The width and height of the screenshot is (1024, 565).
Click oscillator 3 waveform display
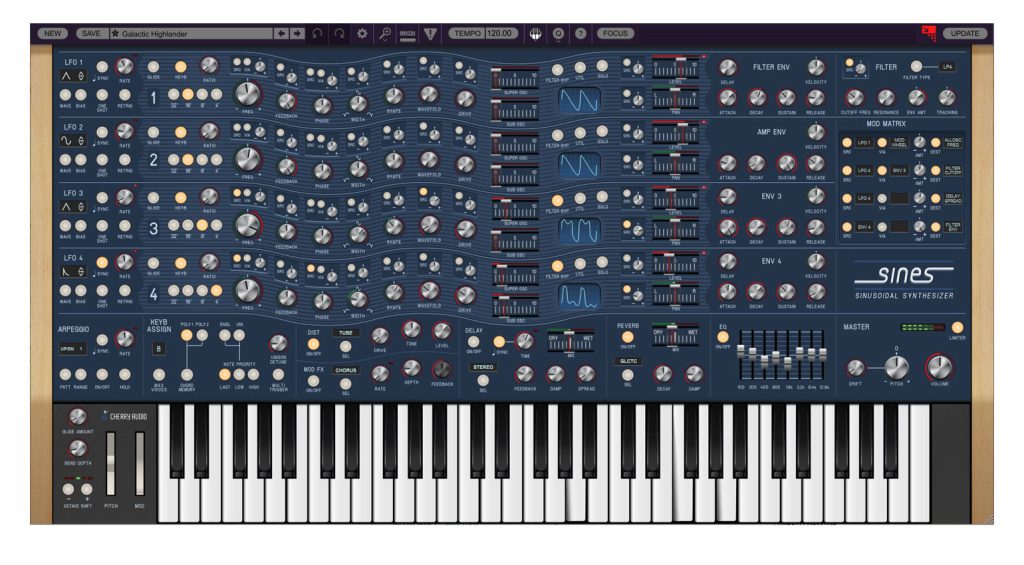[579, 231]
